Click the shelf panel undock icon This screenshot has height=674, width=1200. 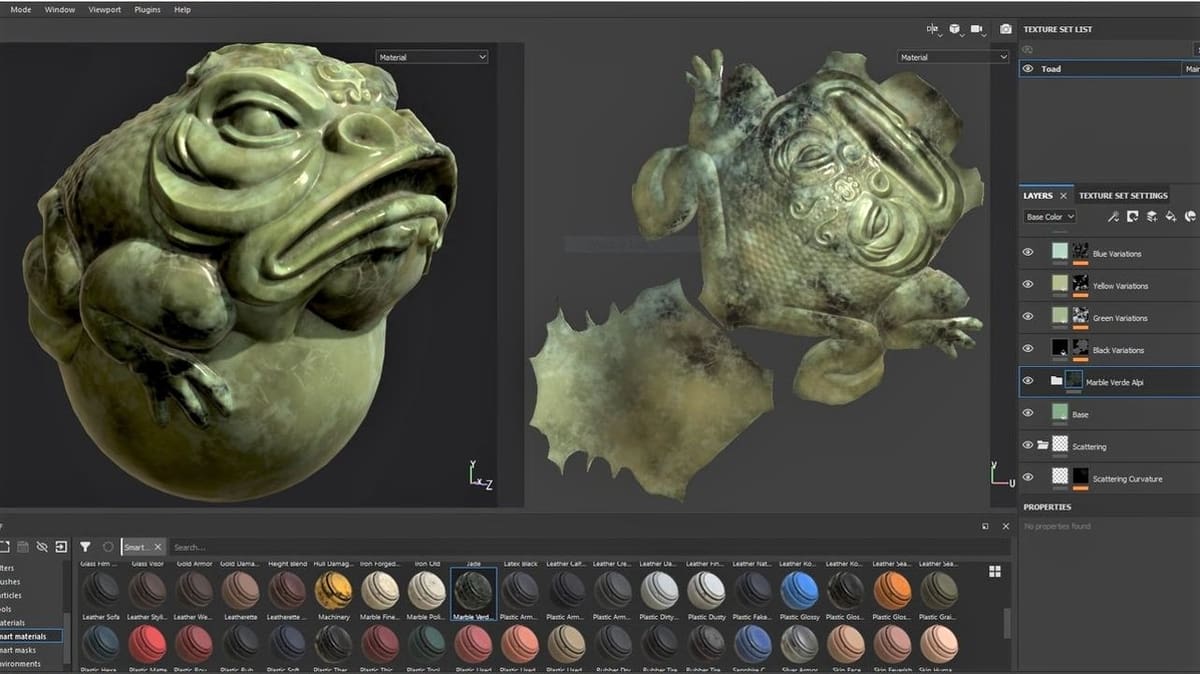pyautogui.click(x=985, y=526)
